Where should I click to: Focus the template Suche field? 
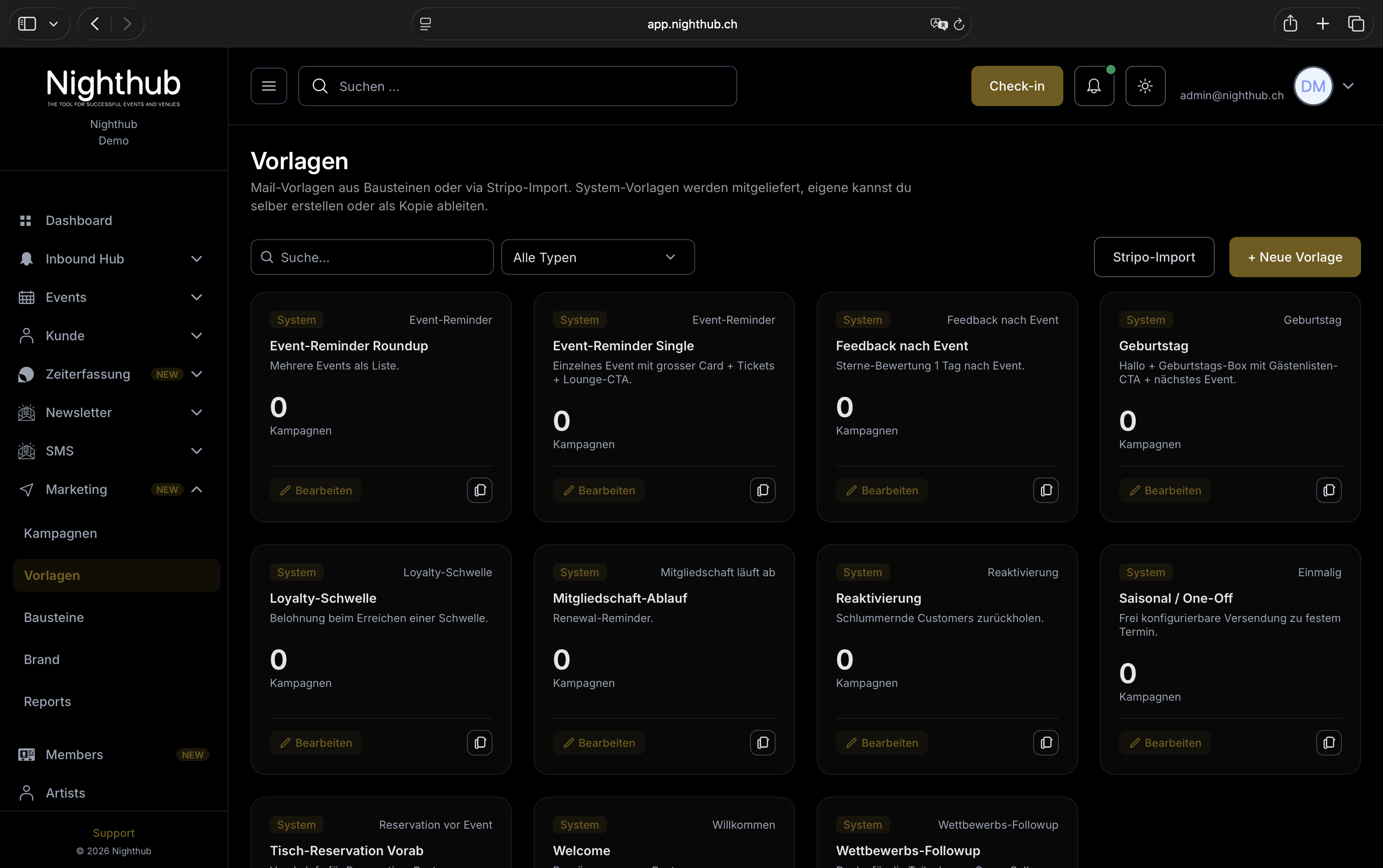coord(372,257)
